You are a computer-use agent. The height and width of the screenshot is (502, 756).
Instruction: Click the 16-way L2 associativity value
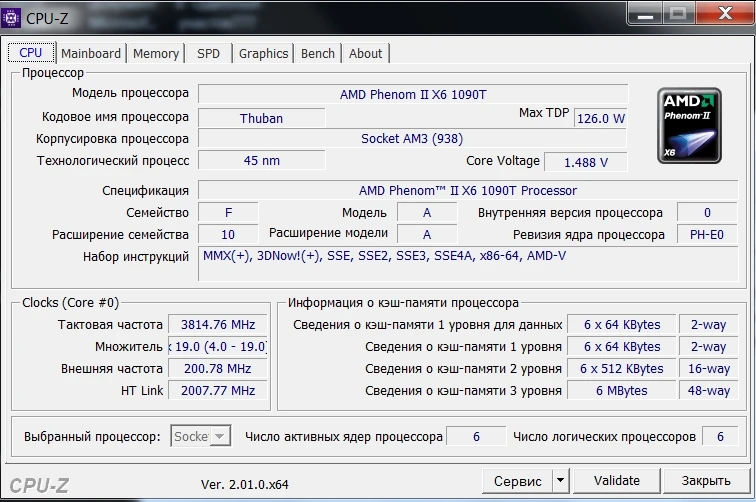pos(708,368)
